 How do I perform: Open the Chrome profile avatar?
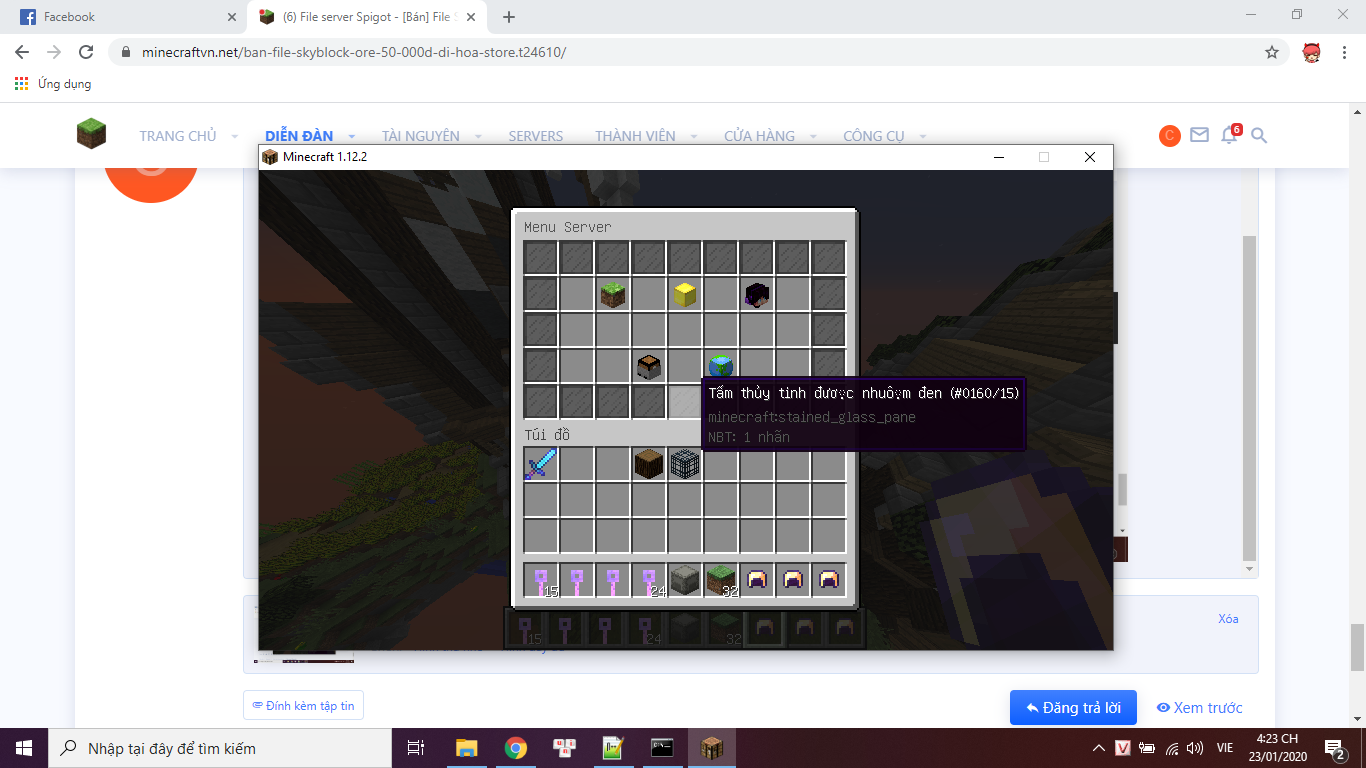pyautogui.click(x=1312, y=52)
